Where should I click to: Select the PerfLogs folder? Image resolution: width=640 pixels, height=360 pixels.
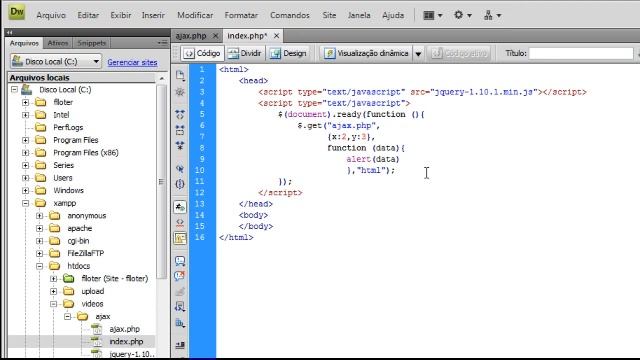tap(68, 127)
